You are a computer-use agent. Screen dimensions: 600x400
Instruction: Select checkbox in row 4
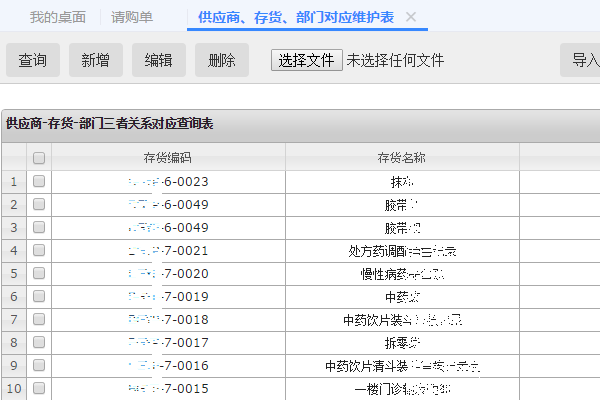[x=39, y=250]
